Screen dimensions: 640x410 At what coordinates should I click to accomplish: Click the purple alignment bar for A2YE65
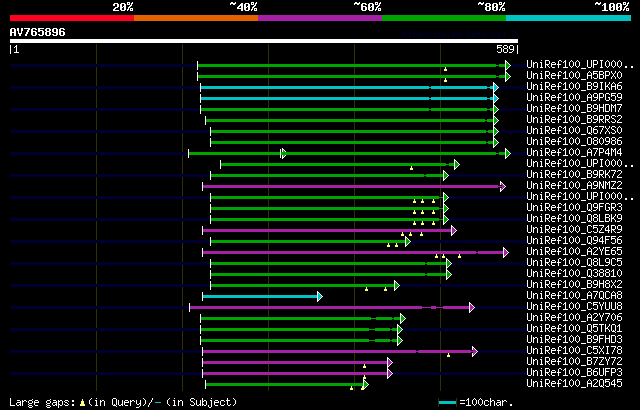pos(356,253)
